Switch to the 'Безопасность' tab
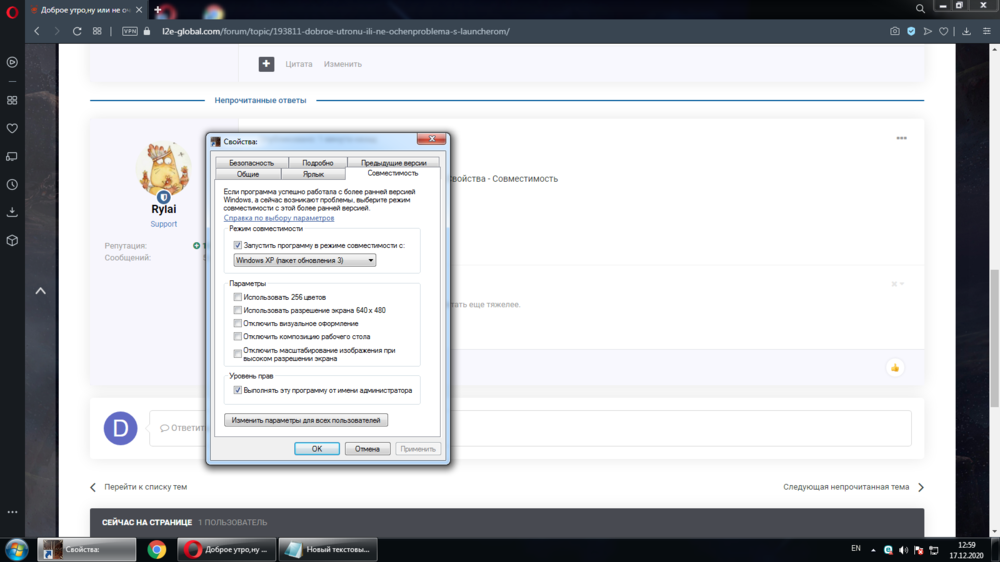 coord(251,162)
